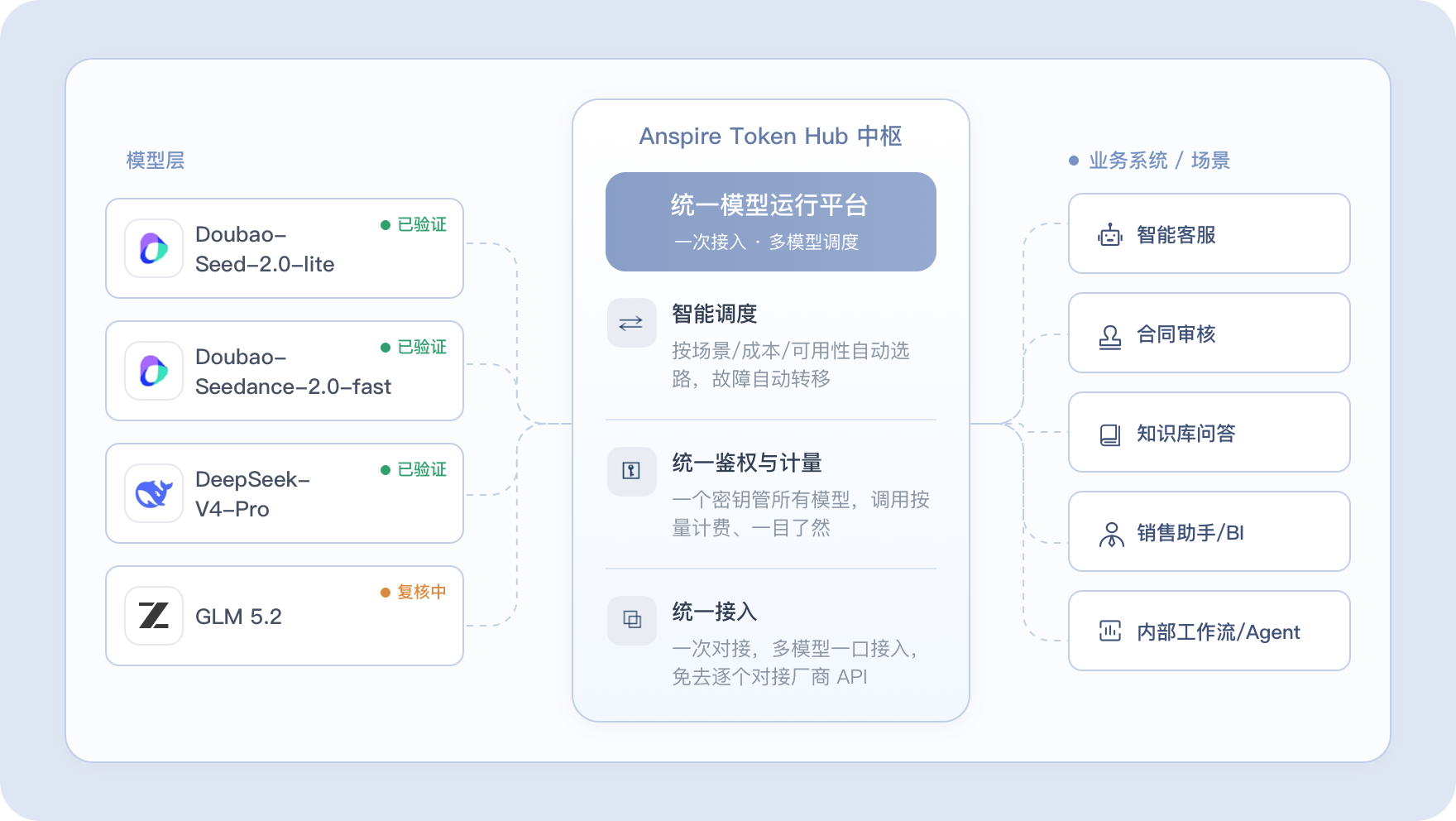This screenshot has height=821, width=1456.
Task: Click the DeepSeek whale logo icon
Action: pyautogui.click(x=154, y=493)
